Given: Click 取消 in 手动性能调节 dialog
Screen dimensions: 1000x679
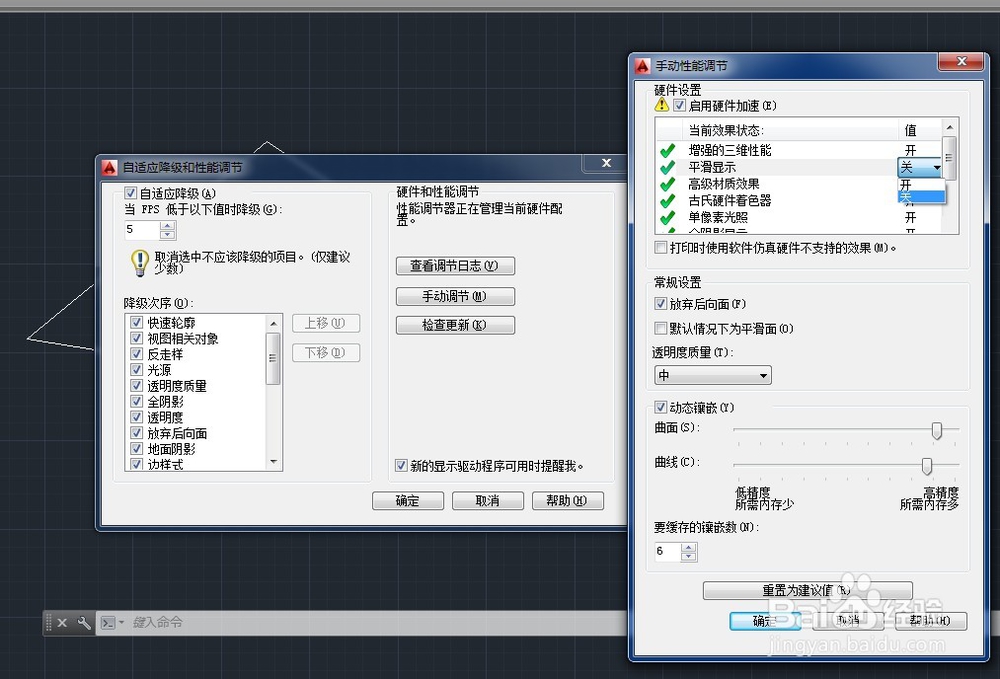Looking at the screenshot, I should 848,620.
